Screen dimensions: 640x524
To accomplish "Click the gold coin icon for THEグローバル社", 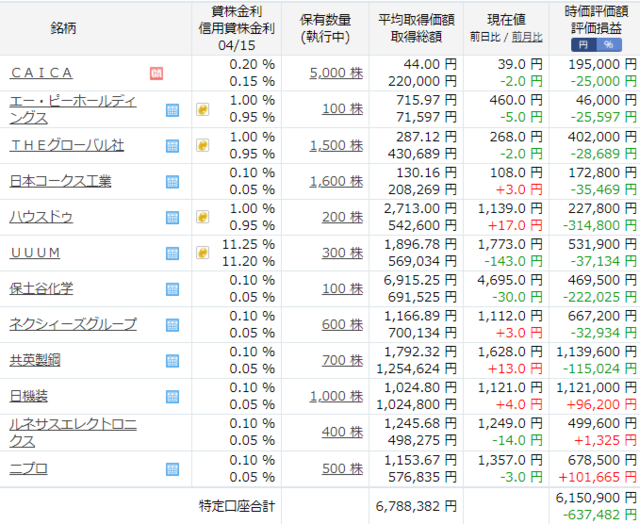I will pos(203,145).
